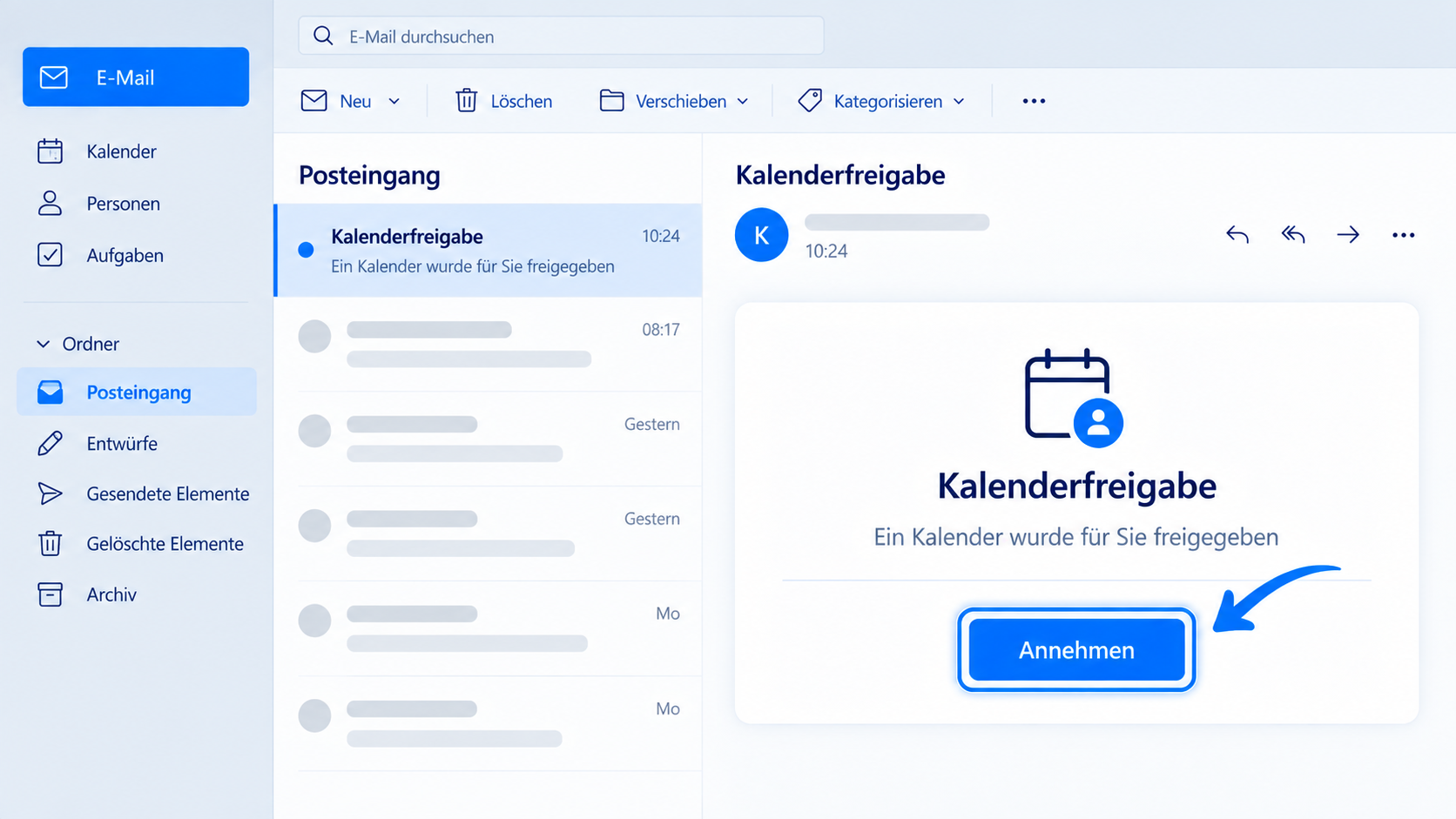Image resolution: width=1456 pixels, height=819 pixels.
Task: Open the Archiv folder
Action: (x=87, y=594)
